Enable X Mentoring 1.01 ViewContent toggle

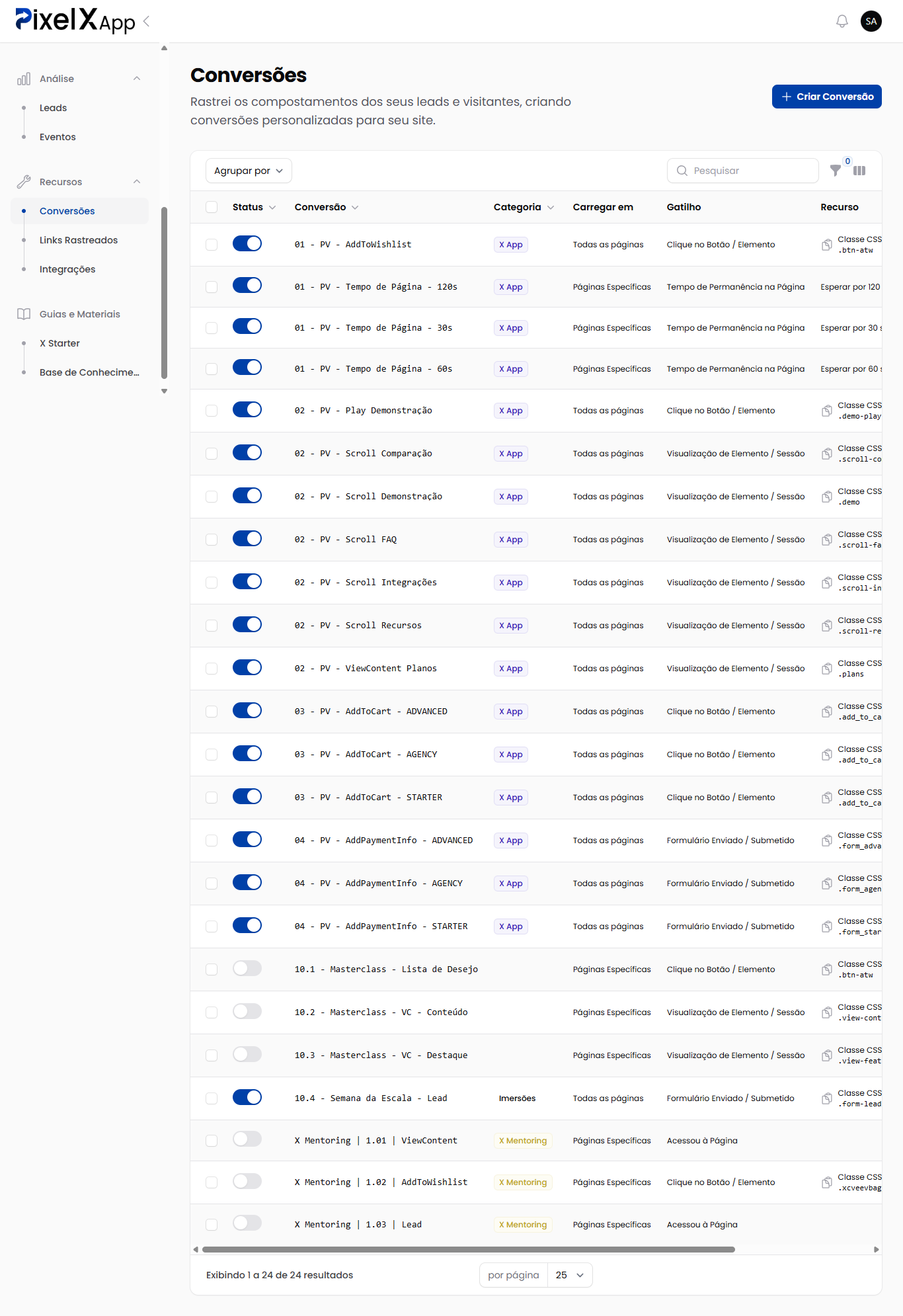pyautogui.click(x=247, y=1139)
